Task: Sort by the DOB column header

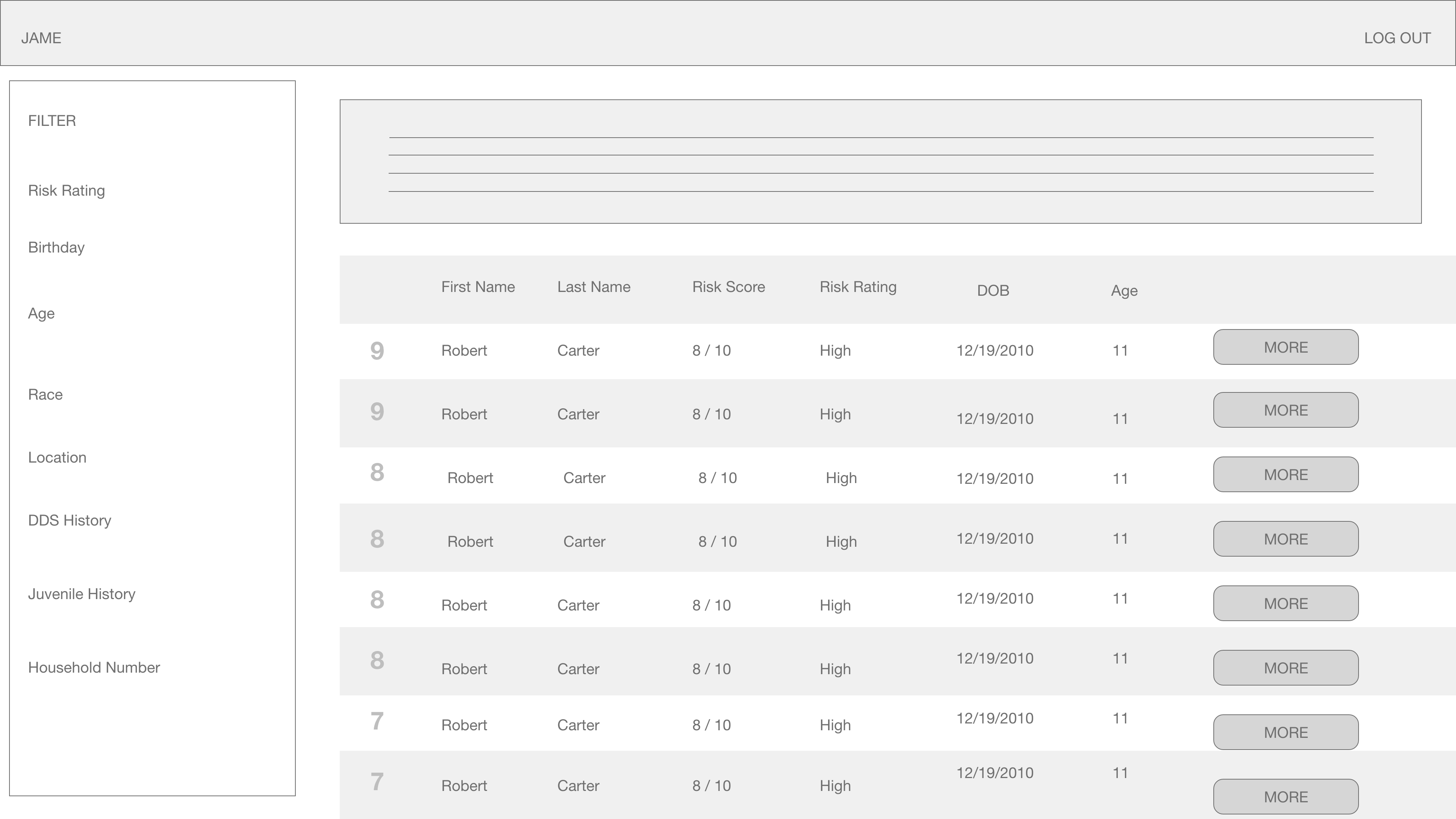Action: coord(993,290)
